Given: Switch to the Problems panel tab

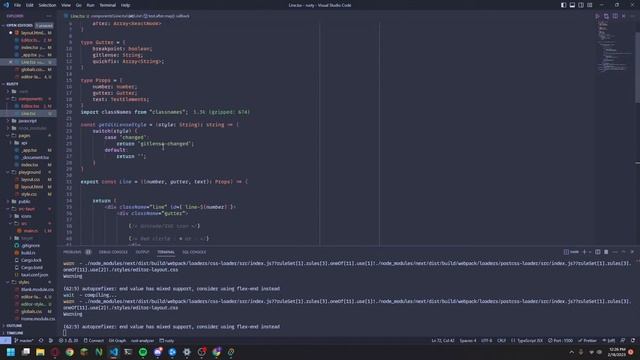Looking at the screenshot, I should coord(73,252).
